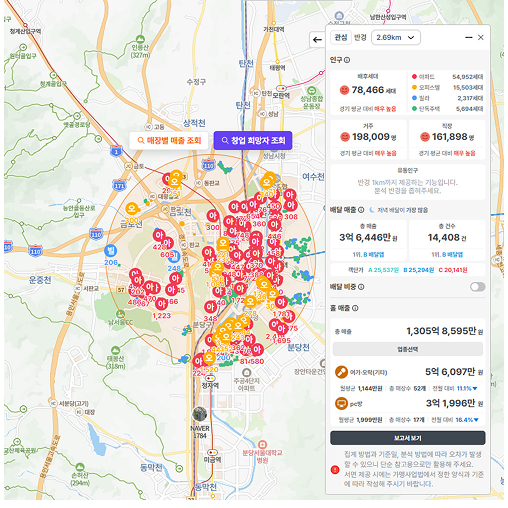Viewport: 508px width, 508px height.
Task: Click the 창업 희망자 조회 button
Action: point(253,140)
